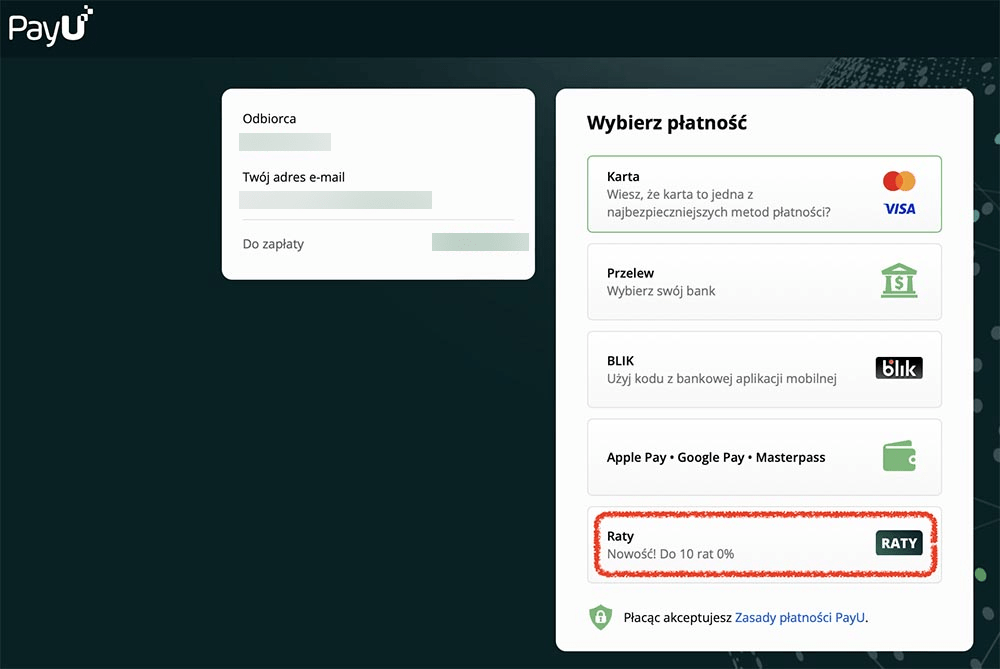The width and height of the screenshot is (1000, 669).
Task: Select Apple Pay • Google Pay • Masterpass
Action: [716, 457]
